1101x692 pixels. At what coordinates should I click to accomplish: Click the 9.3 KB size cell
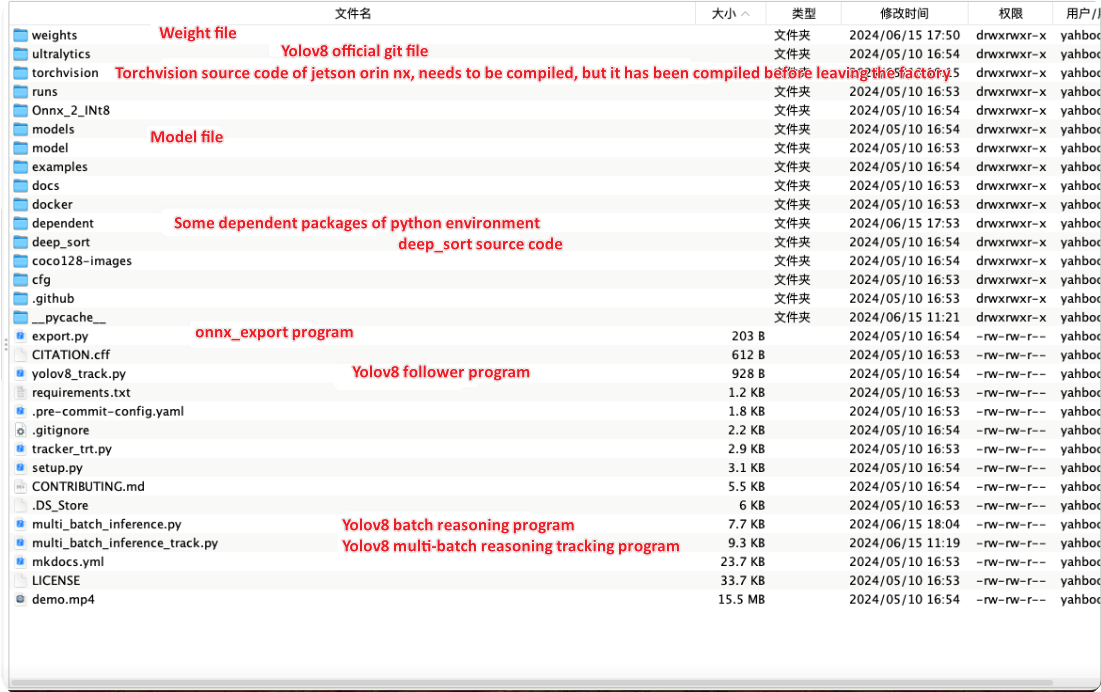746,543
